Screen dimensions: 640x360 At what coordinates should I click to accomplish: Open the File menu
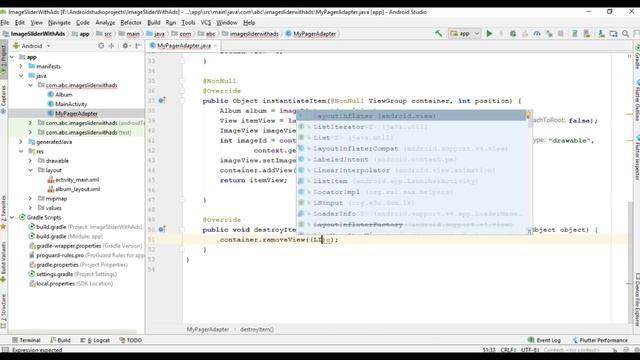5,22
